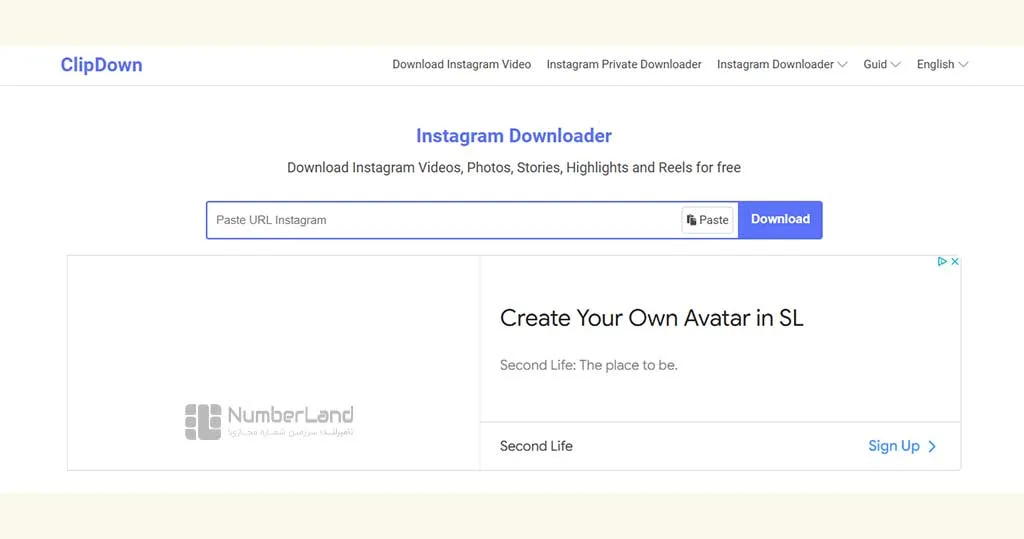Click 'Second Life: The place to be.' text
Screen dimensions: 1024x539
(588, 365)
